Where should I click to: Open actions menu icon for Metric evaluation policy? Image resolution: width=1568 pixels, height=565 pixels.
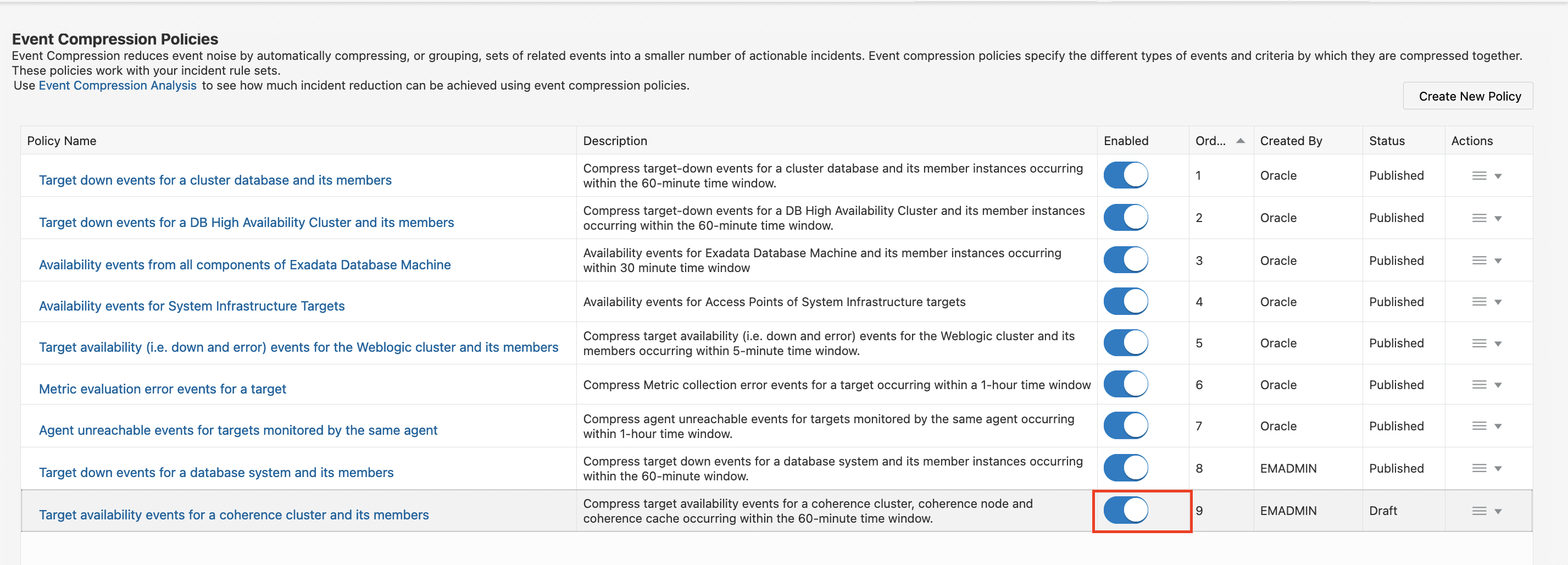(x=1479, y=385)
